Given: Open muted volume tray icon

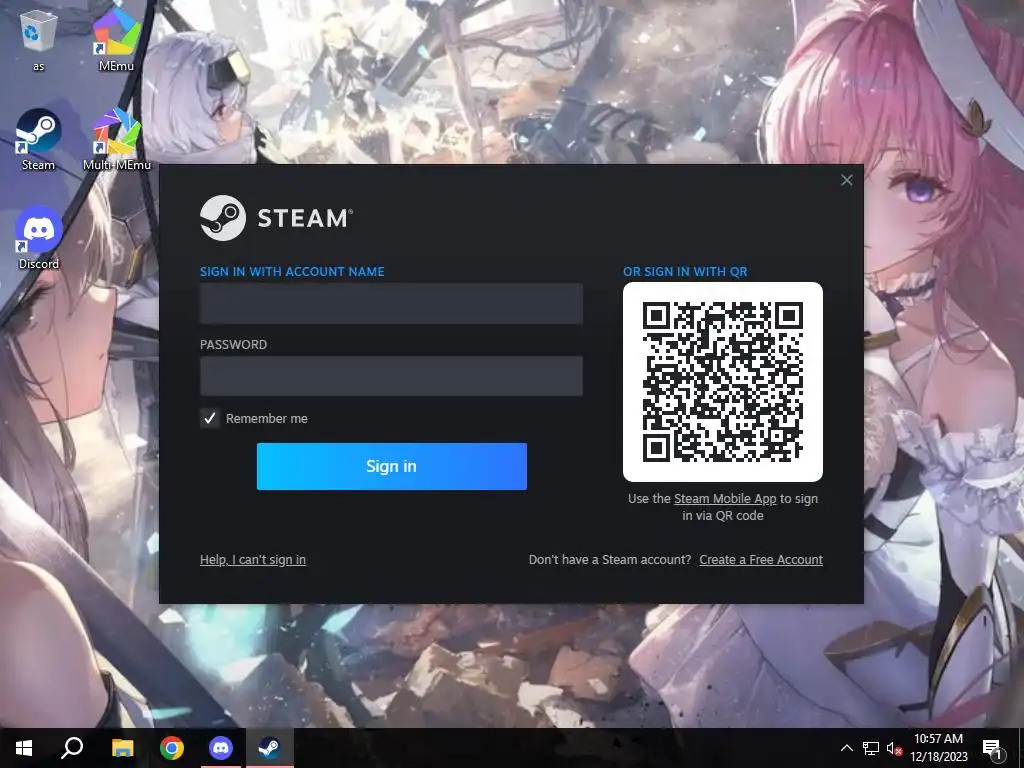Looking at the screenshot, I should point(894,748).
